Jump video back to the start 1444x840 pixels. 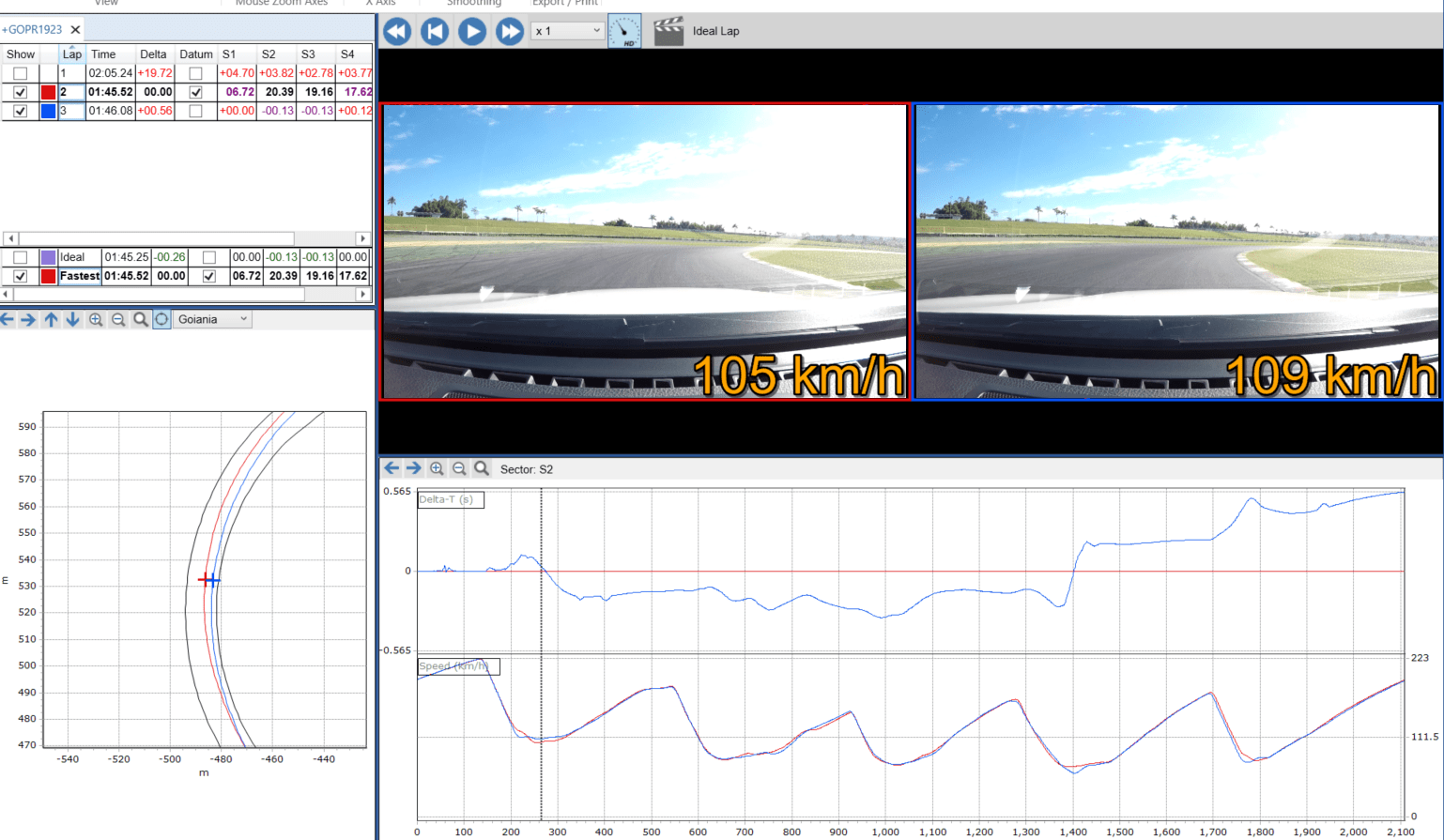(x=435, y=31)
